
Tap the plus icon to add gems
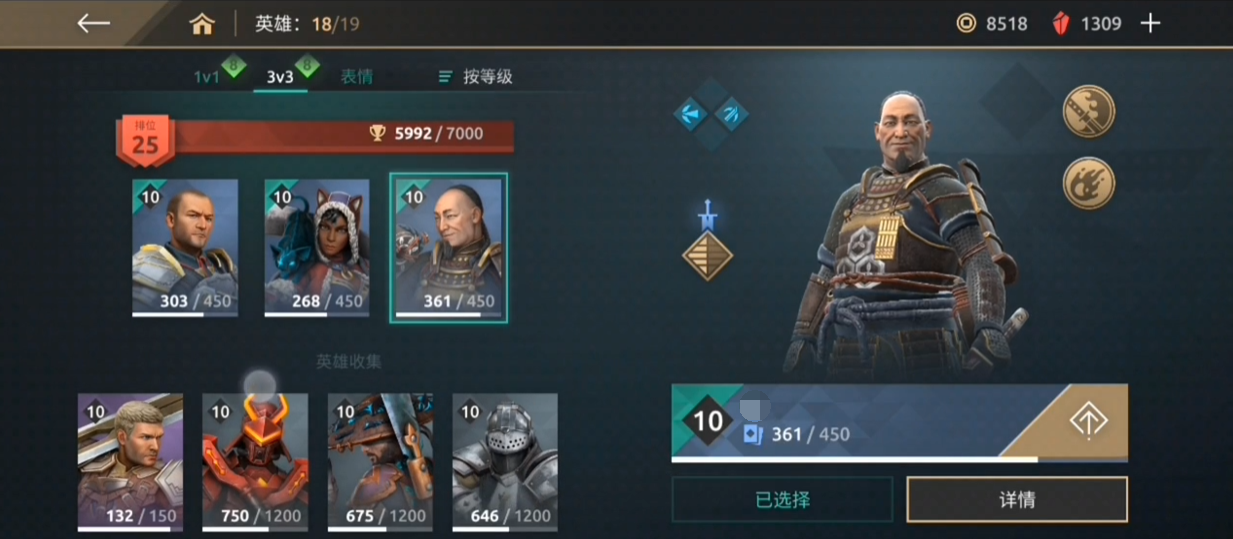click(1151, 23)
